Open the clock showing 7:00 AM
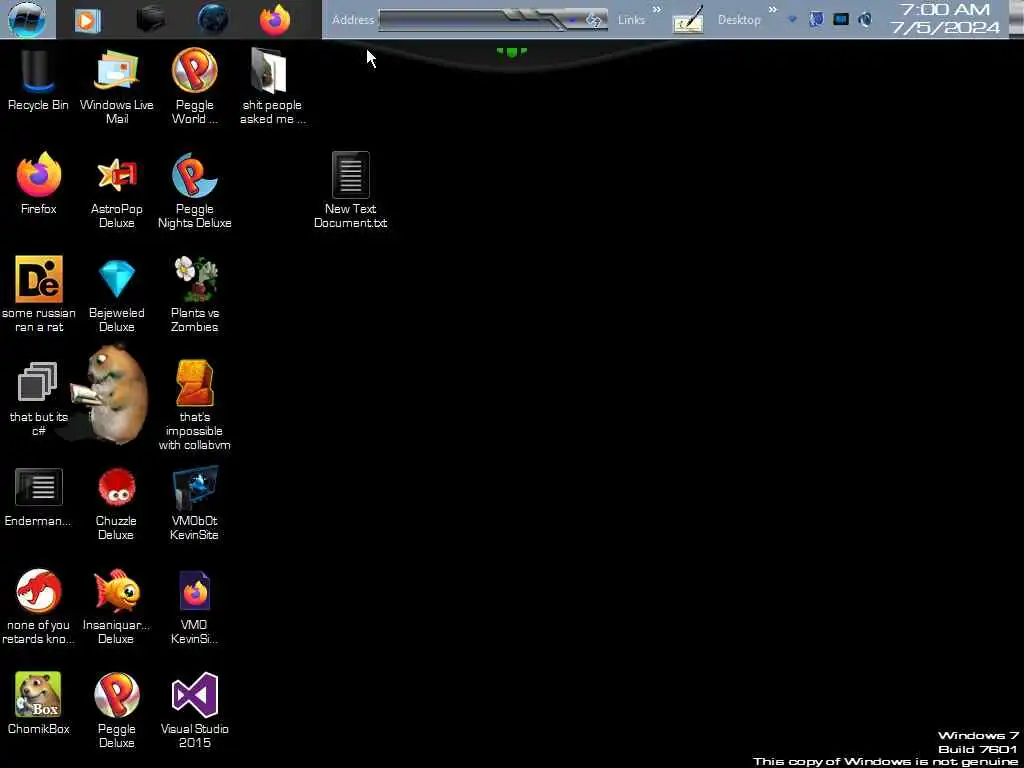The height and width of the screenshot is (768, 1024). coord(944,18)
